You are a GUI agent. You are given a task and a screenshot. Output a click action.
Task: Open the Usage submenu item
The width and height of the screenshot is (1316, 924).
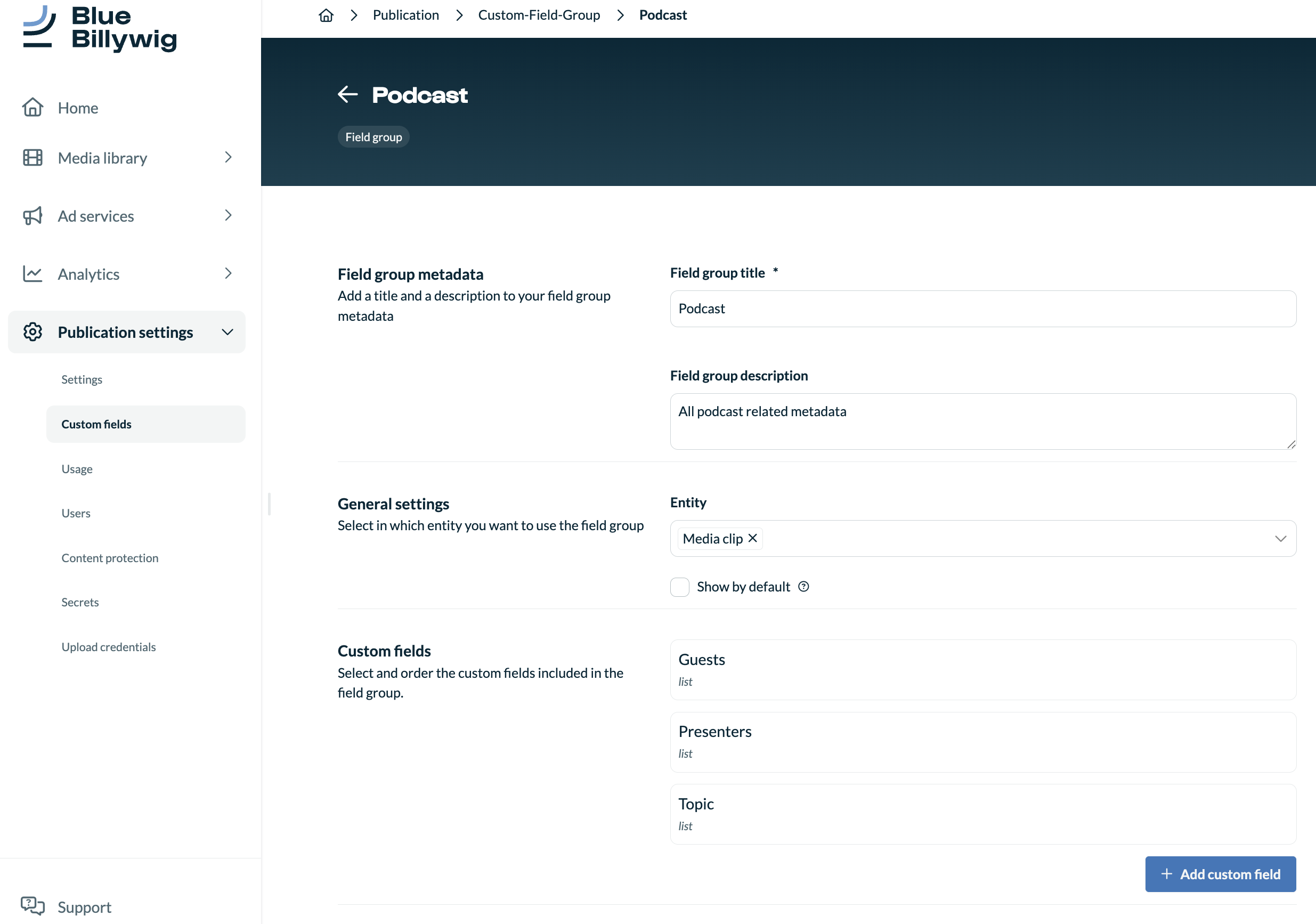[77, 469]
